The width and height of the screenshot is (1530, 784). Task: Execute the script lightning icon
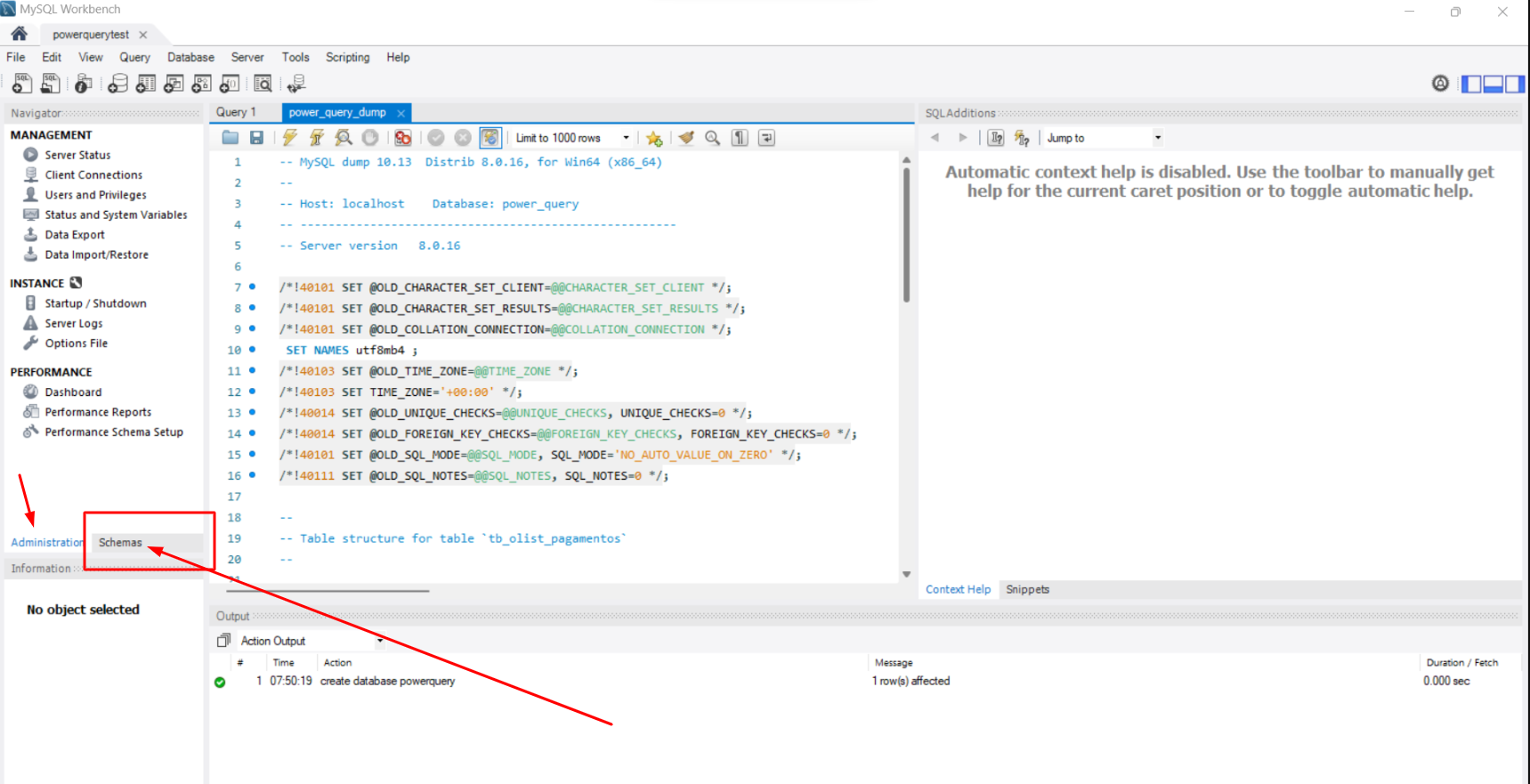(x=290, y=138)
